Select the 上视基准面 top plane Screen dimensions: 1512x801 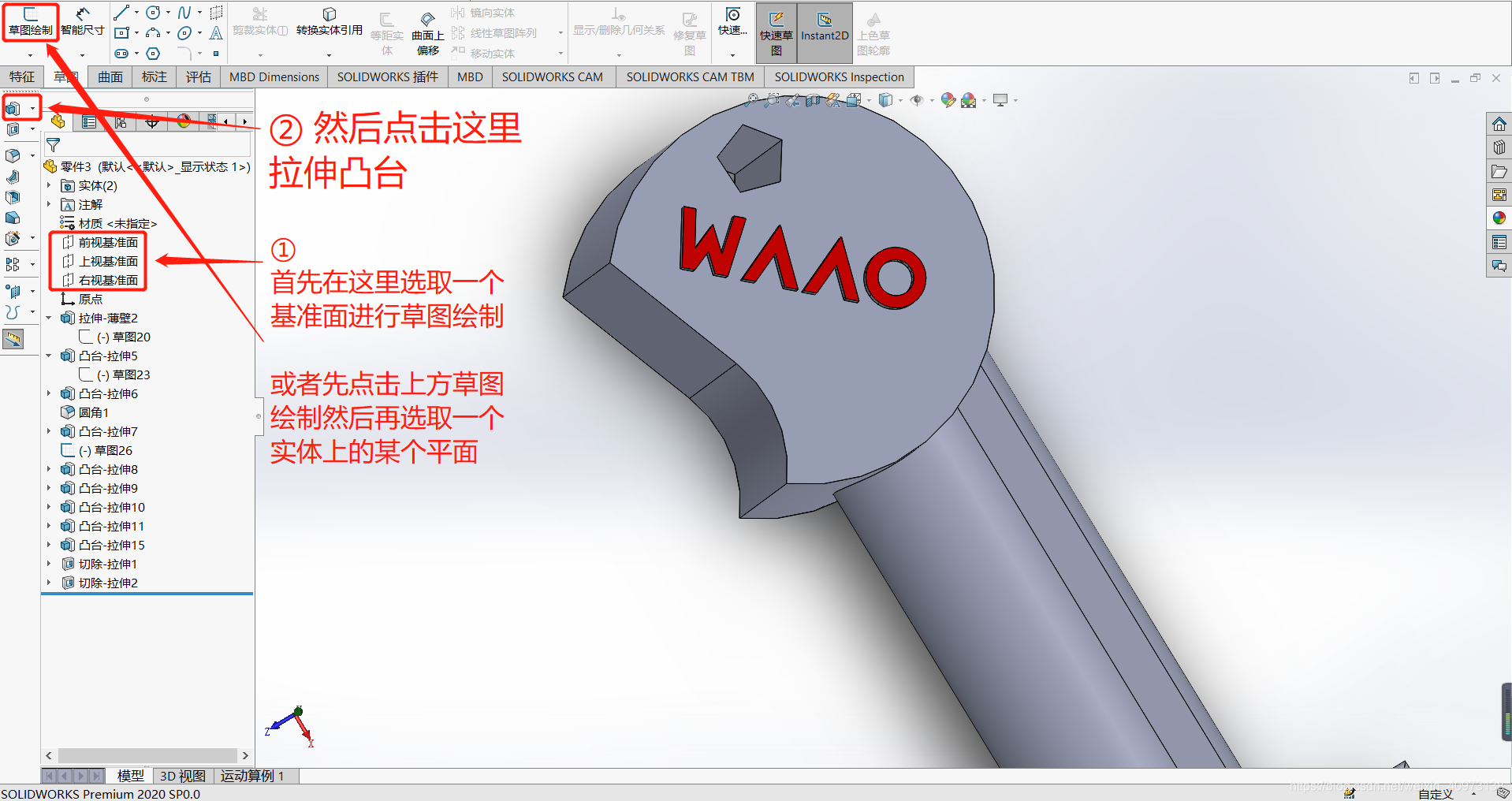100,261
